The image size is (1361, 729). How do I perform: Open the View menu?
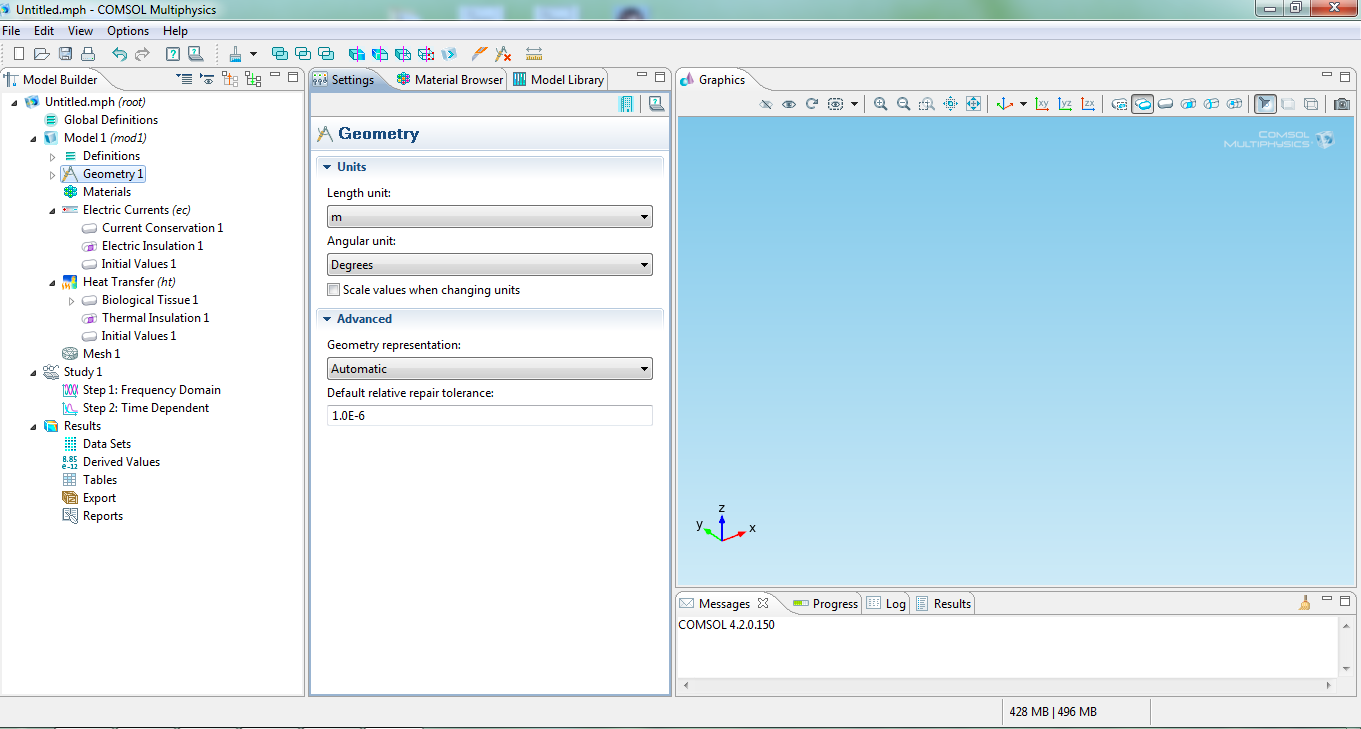click(81, 31)
